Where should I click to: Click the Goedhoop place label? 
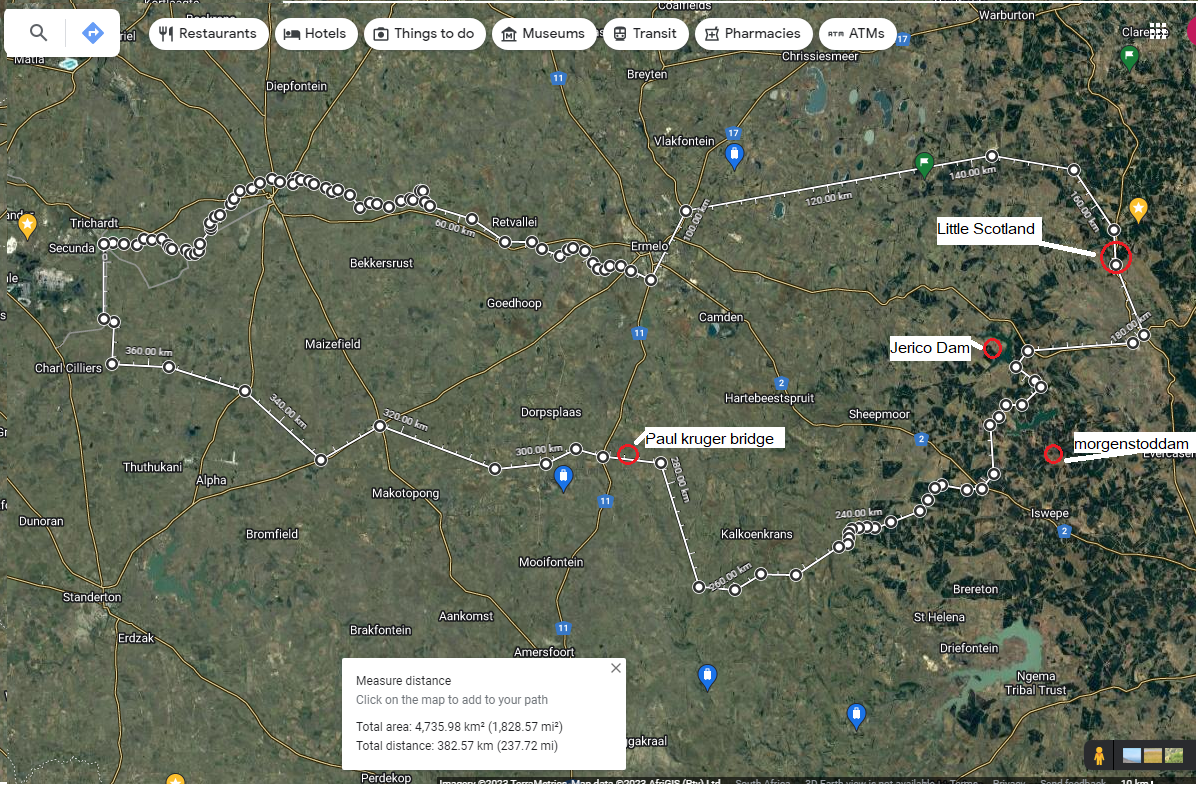514,303
